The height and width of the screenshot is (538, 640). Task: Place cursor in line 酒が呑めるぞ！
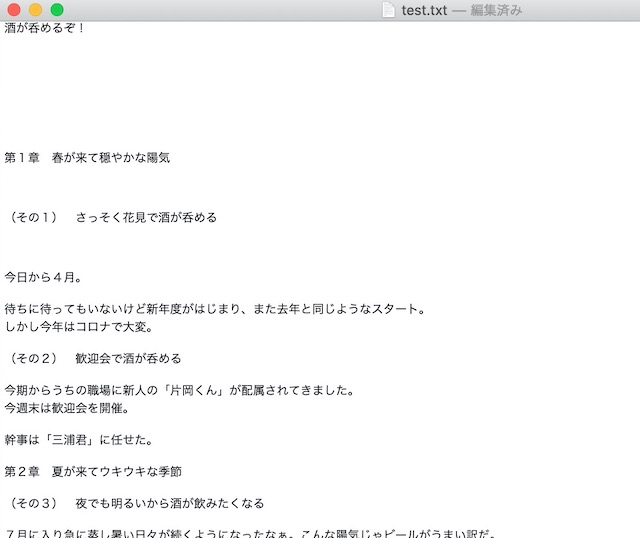pos(45,28)
